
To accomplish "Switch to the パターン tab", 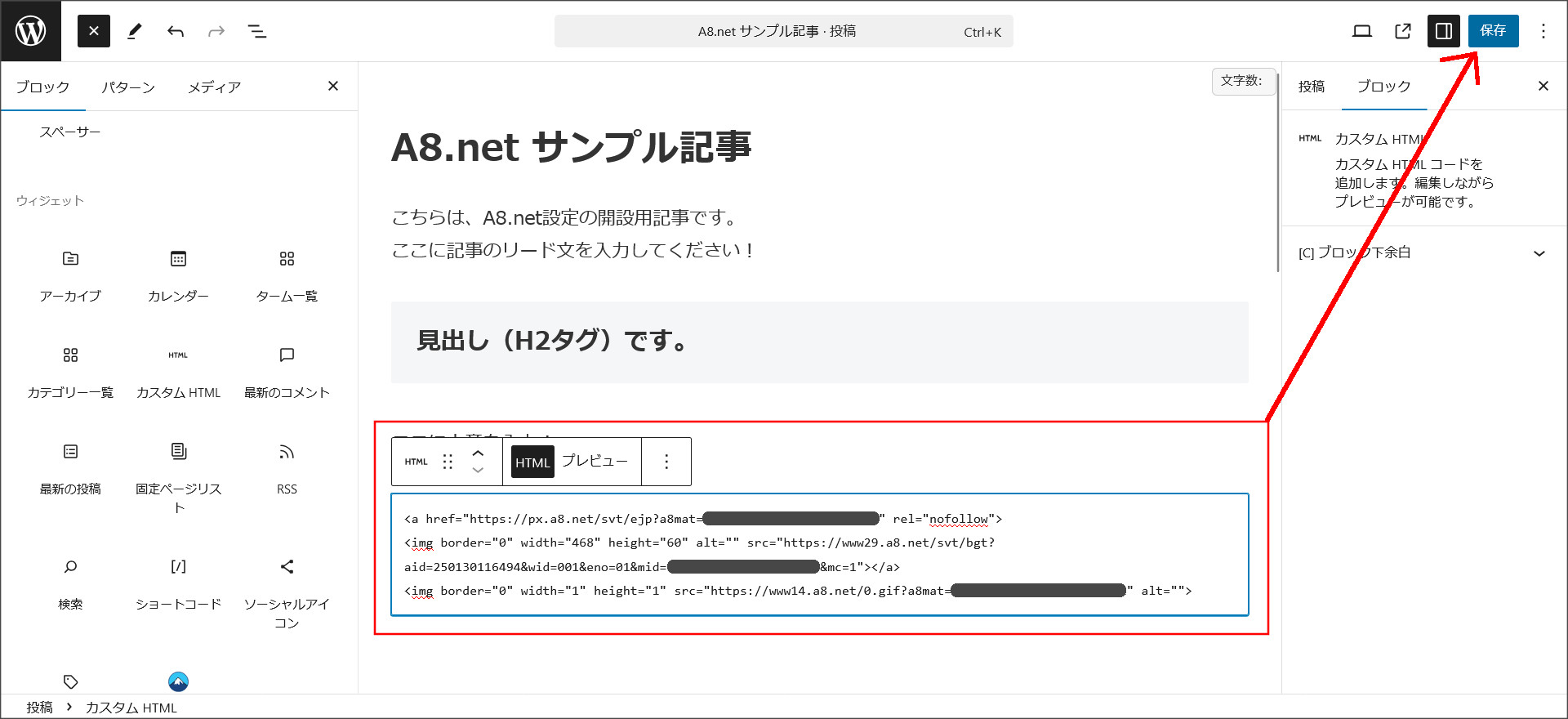I will click(128, 87).
